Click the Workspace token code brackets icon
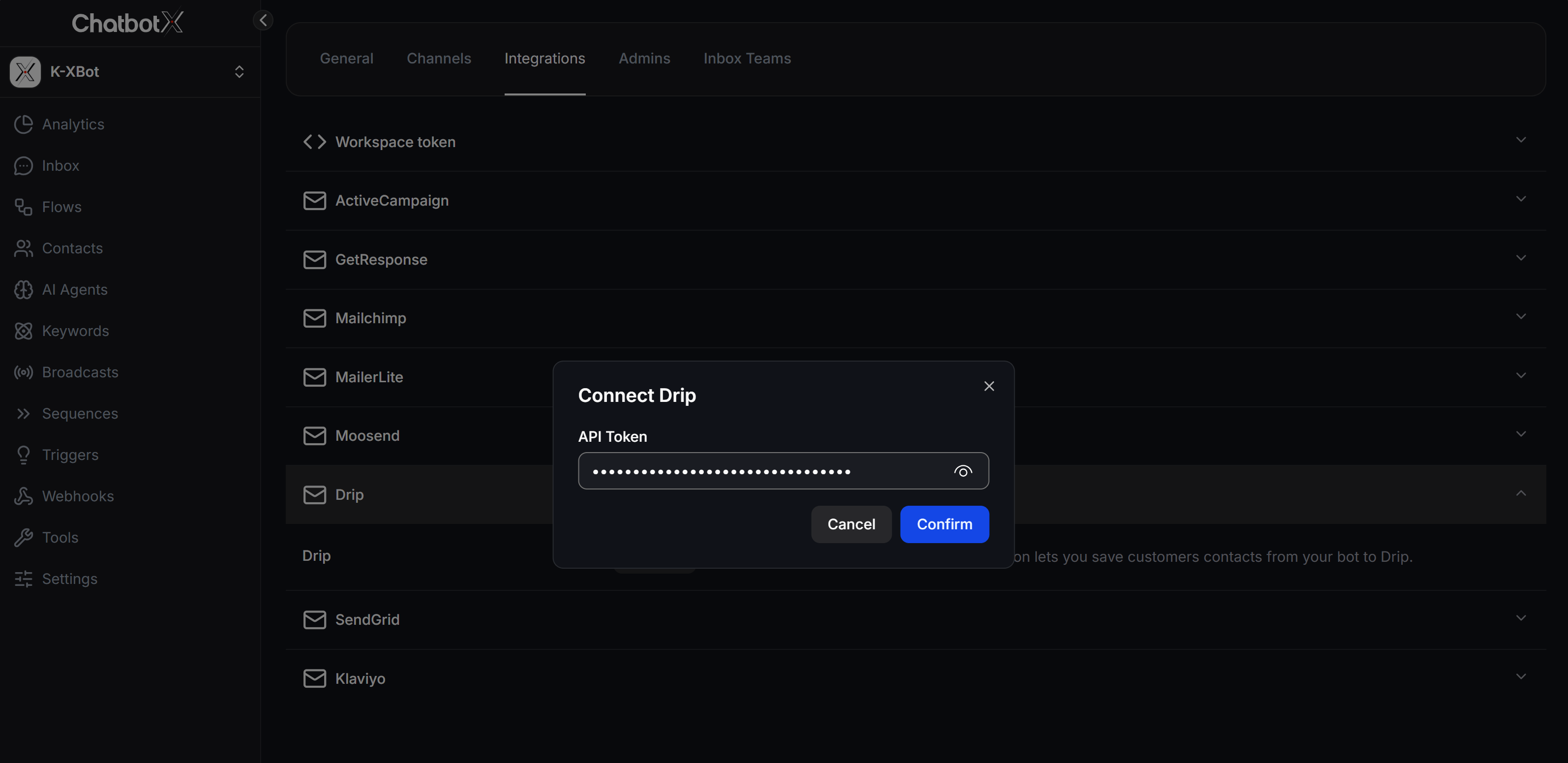 click(x=315, y=142)
